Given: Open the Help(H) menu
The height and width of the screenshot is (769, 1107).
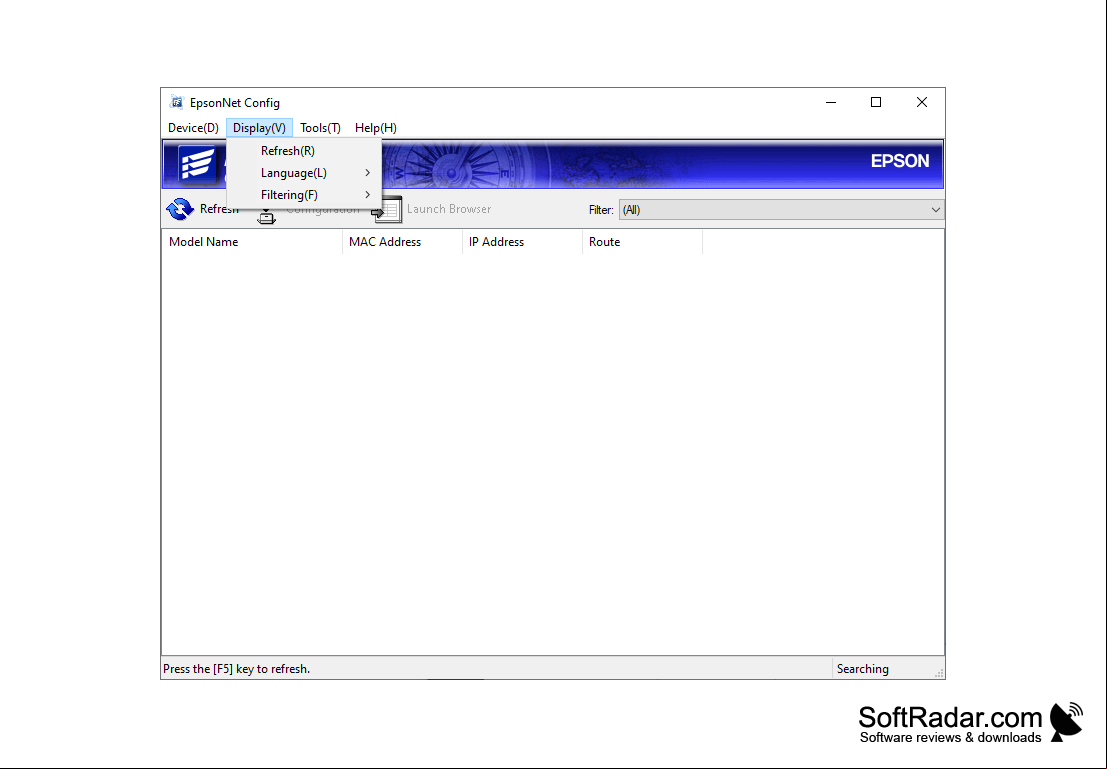Looking at the screenshot, I should (376, 128).
